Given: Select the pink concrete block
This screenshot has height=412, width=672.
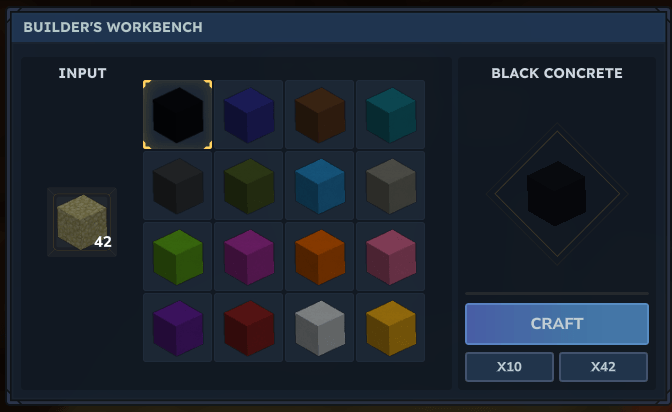Looking at the screenshot, I should point(390,256).
